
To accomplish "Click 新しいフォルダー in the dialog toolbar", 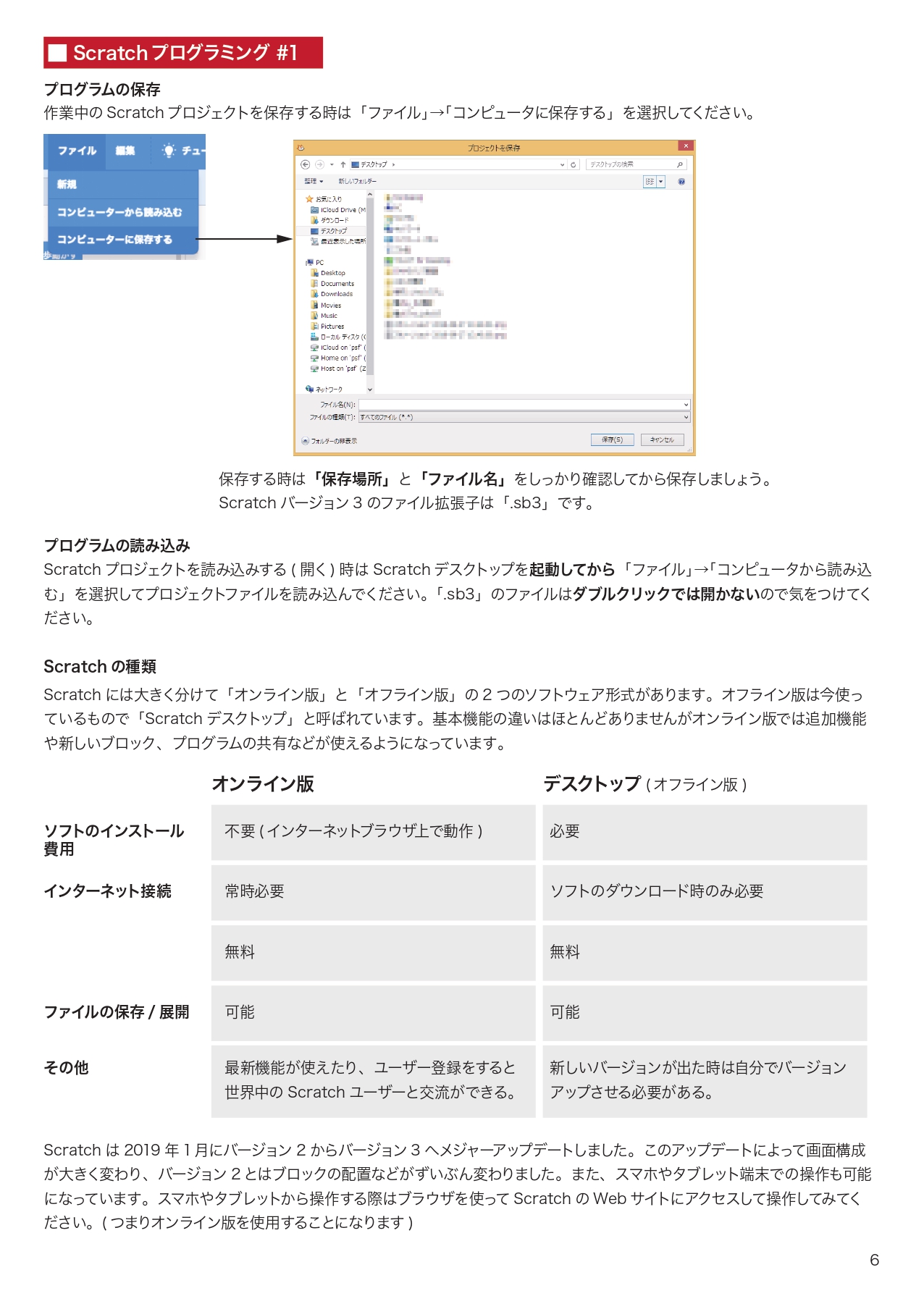I will 357,182.
